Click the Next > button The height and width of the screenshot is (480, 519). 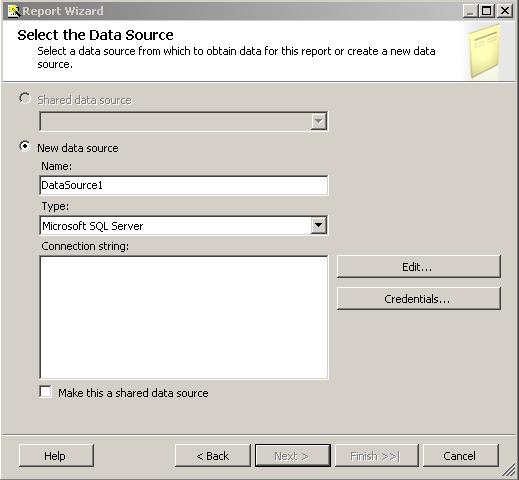293,456
